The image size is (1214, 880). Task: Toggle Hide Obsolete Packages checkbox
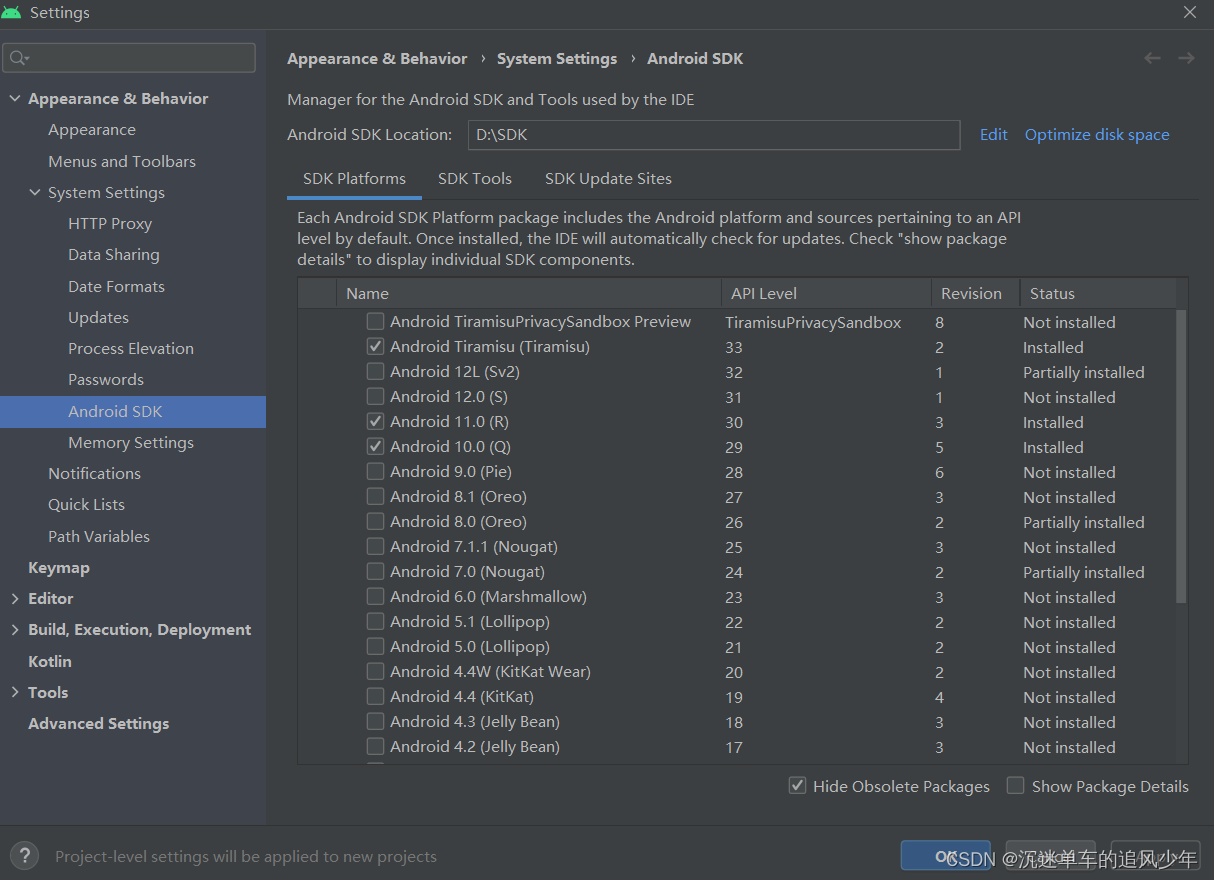[797, 786]
